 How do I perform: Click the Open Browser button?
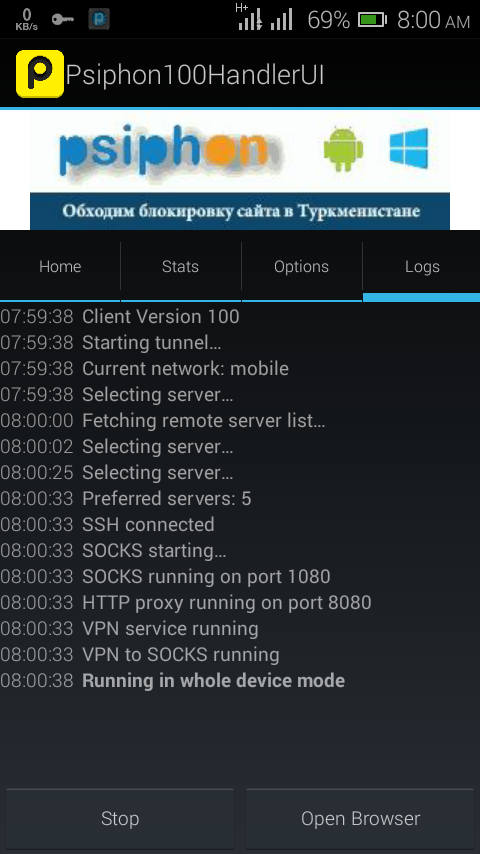pyautogui.click(x=360, y=819)
